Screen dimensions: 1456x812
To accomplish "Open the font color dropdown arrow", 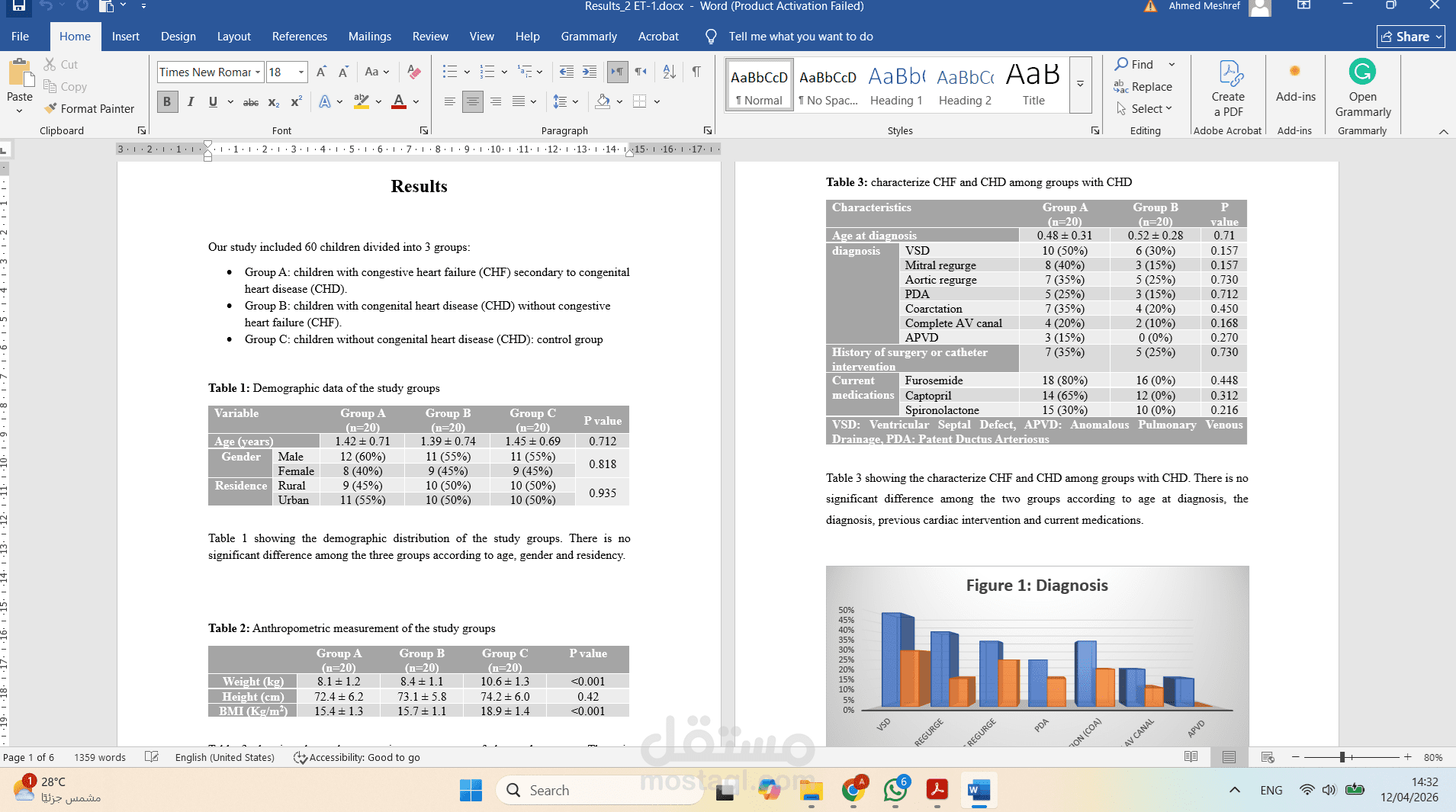I will 414,101.
